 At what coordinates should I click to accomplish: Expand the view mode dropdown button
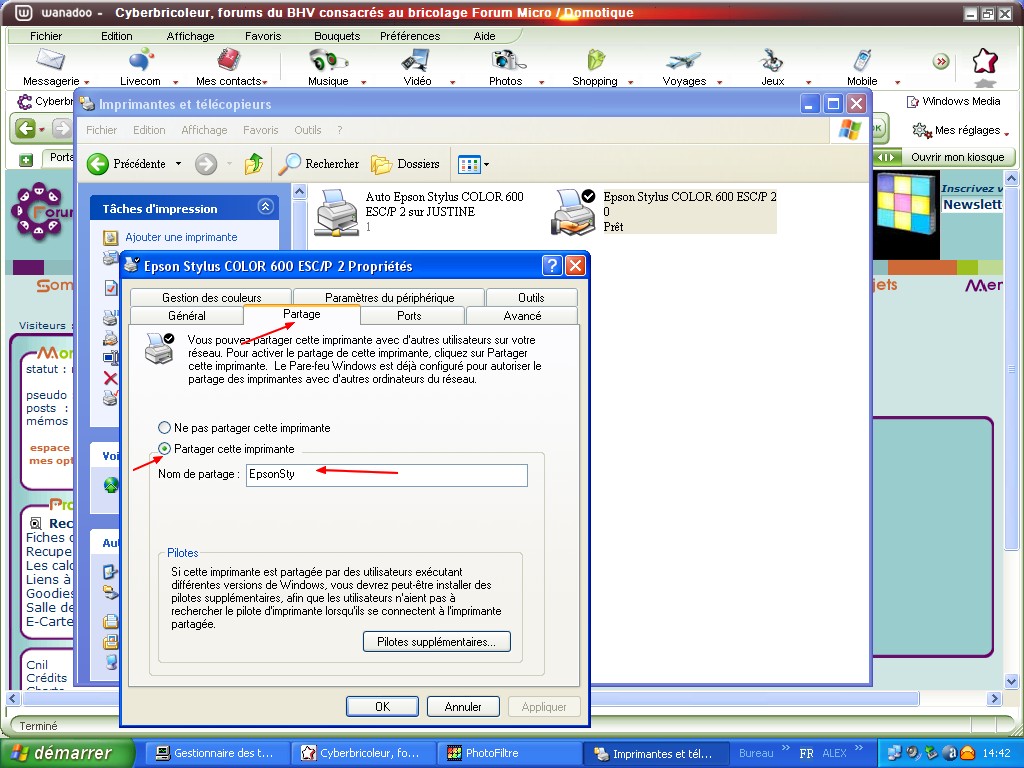coord(487,164)
